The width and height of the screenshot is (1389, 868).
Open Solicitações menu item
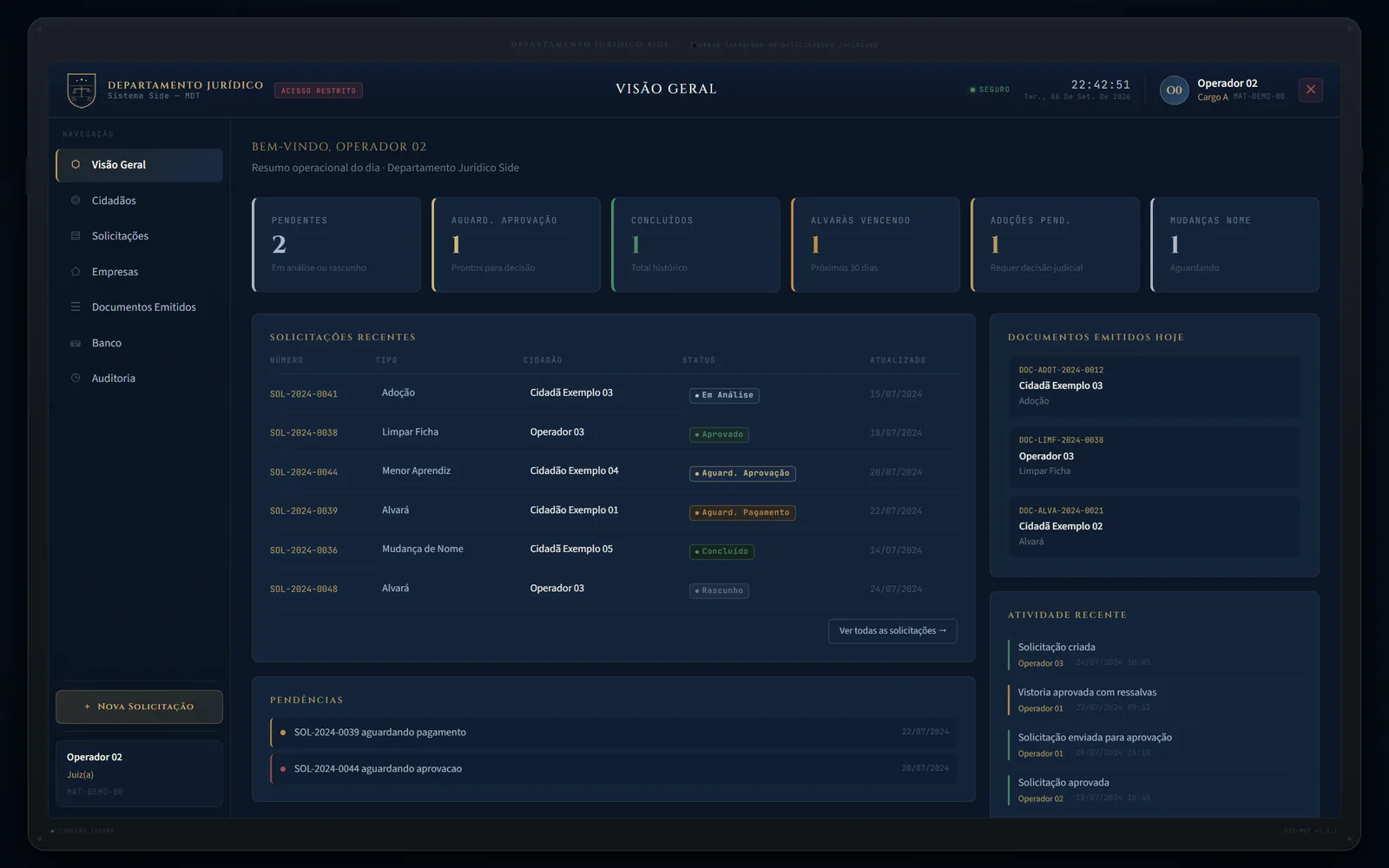click(x=140, y=236)
